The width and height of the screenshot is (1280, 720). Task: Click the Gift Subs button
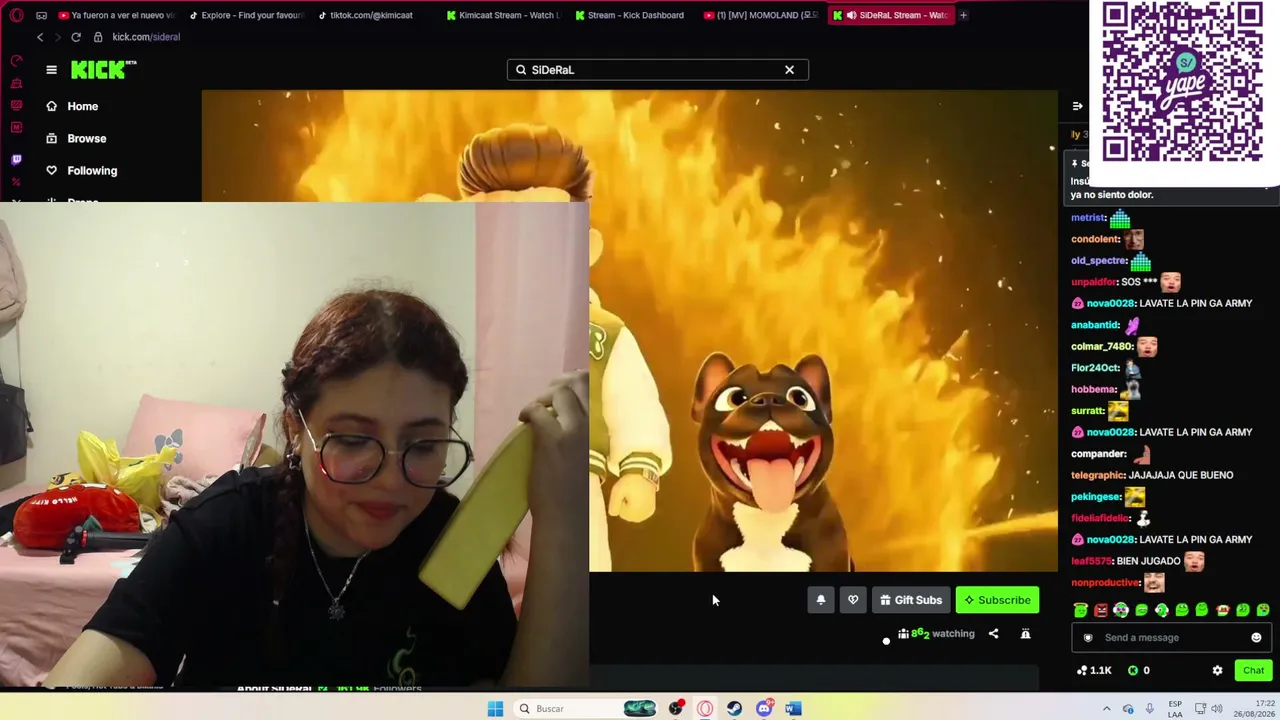910,600
